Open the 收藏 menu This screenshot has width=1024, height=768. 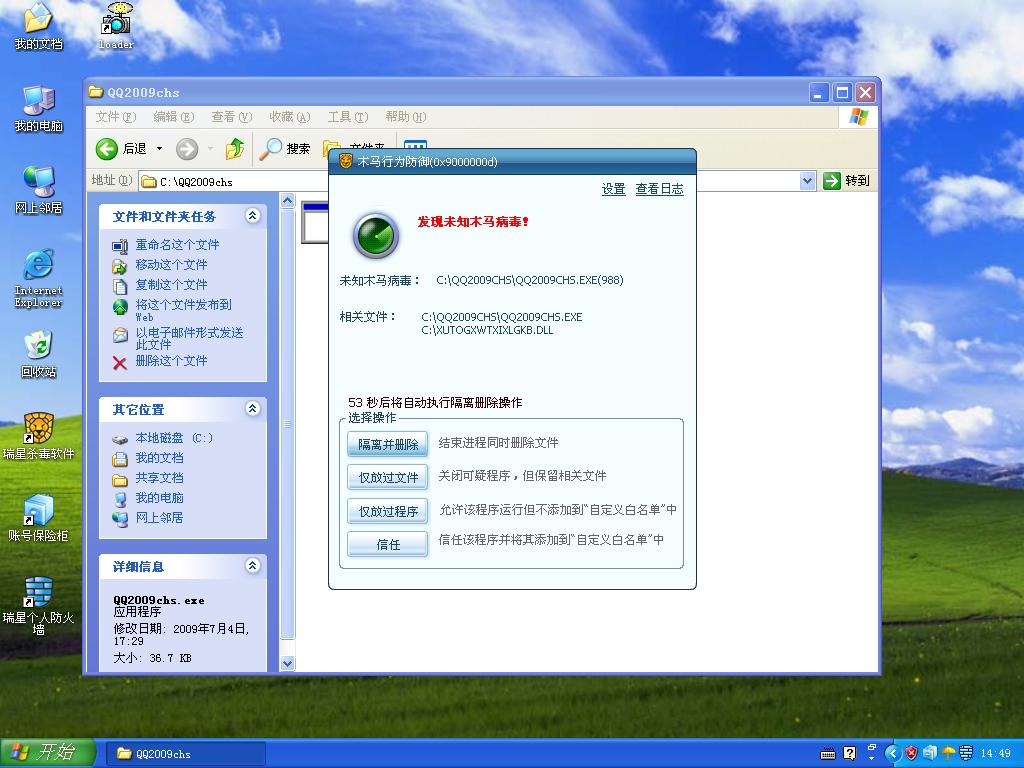click(289, 117)
